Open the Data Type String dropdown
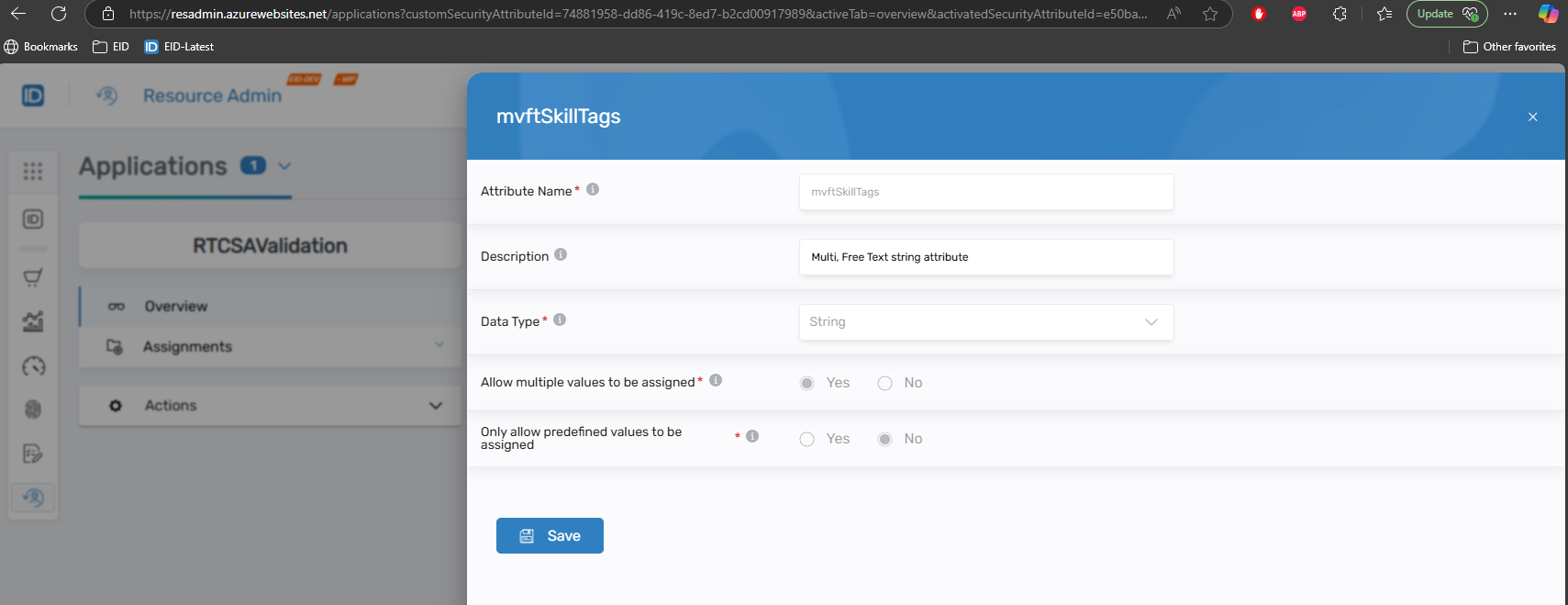The height and width of the screenshot is (605, 1568). pos(986,322)
